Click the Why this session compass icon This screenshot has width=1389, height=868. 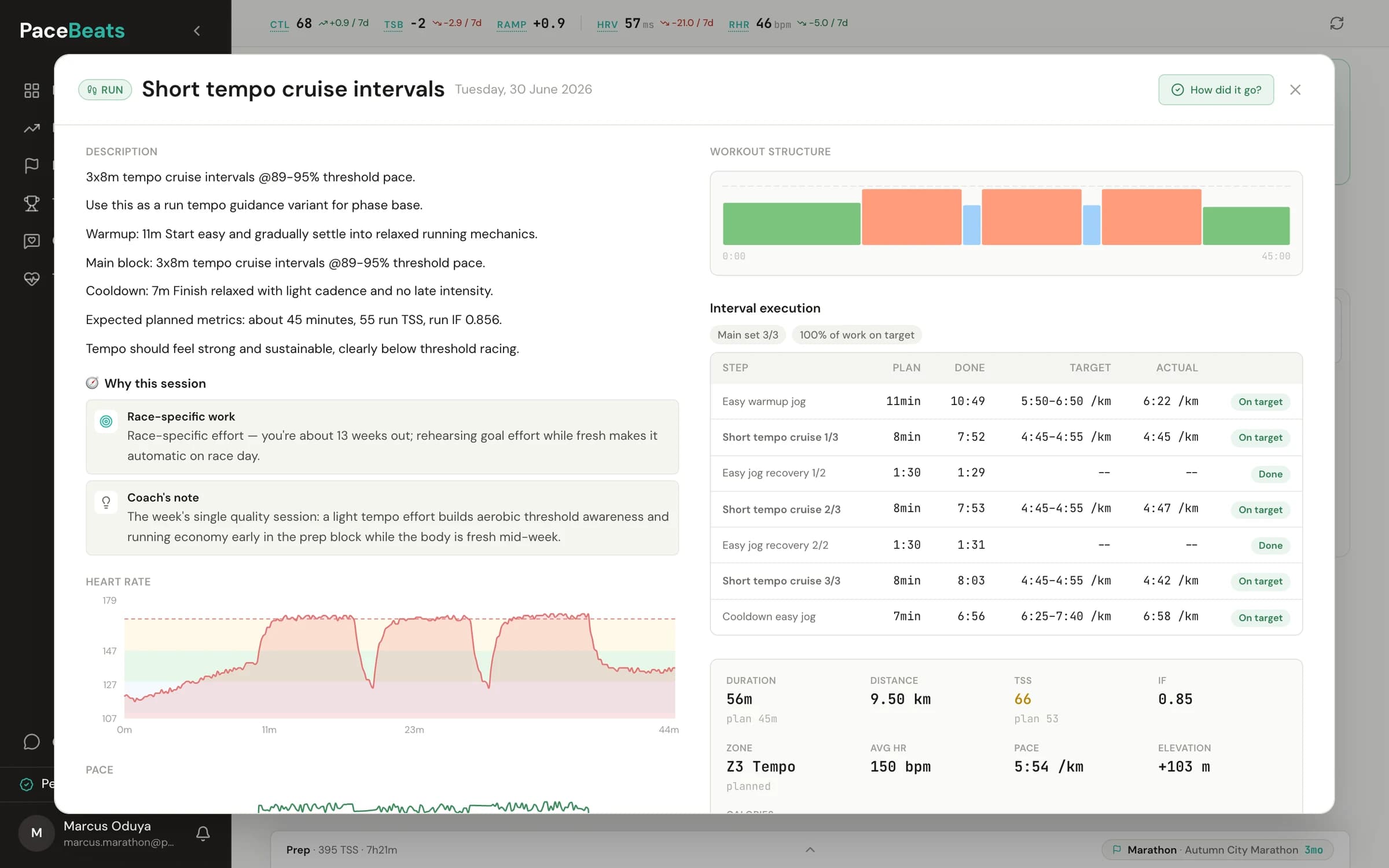coord(92,383)
